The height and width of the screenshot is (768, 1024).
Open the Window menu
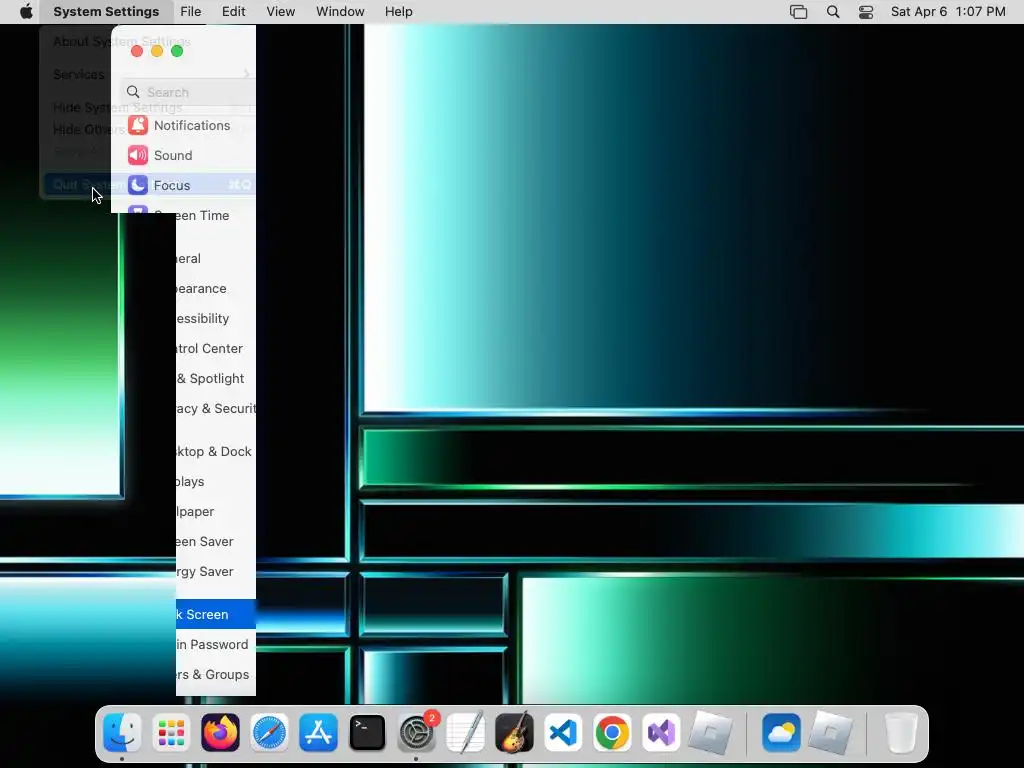tap(340, 12)
